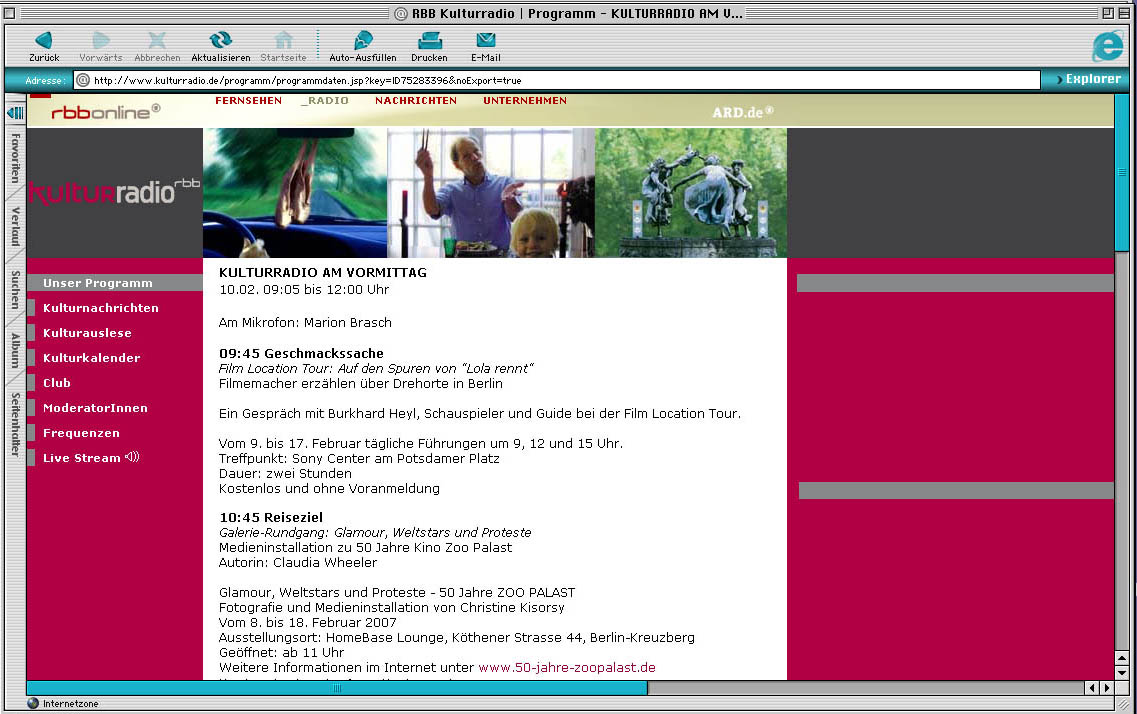
Task: Click the 09:45 Geschmackssache heading
Action: coord(301,354)
